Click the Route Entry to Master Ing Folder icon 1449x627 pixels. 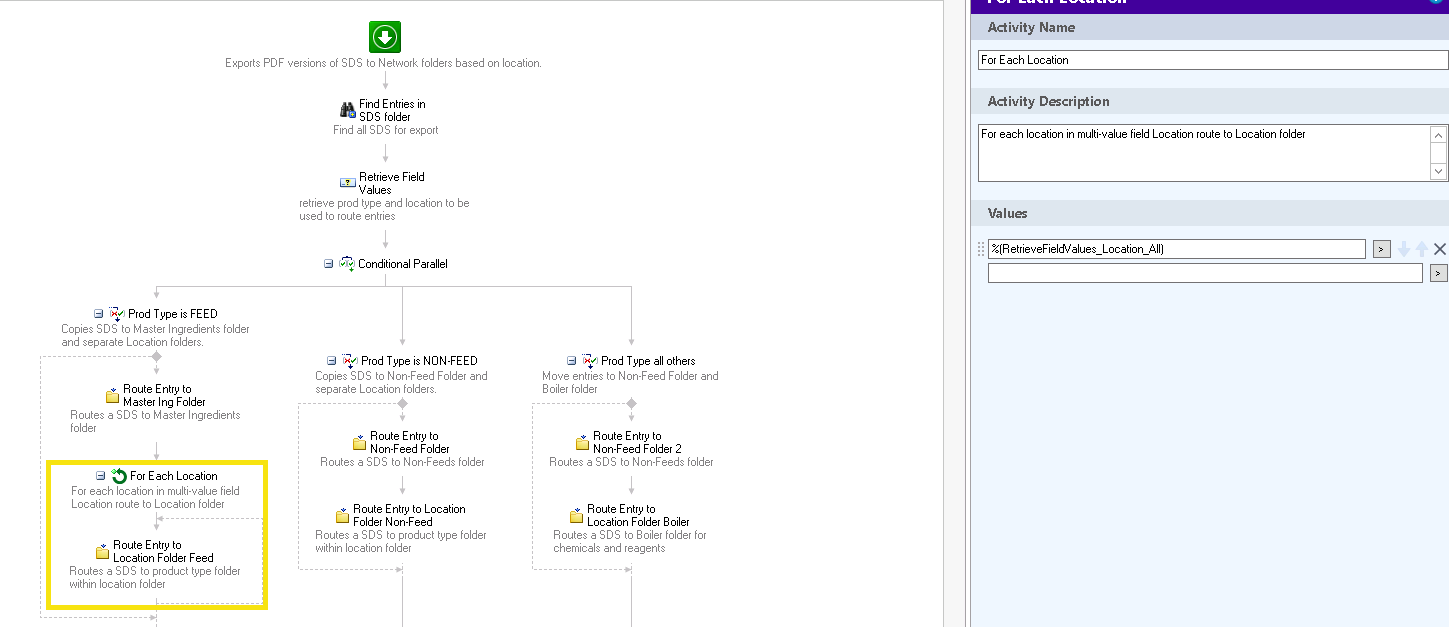112,396
